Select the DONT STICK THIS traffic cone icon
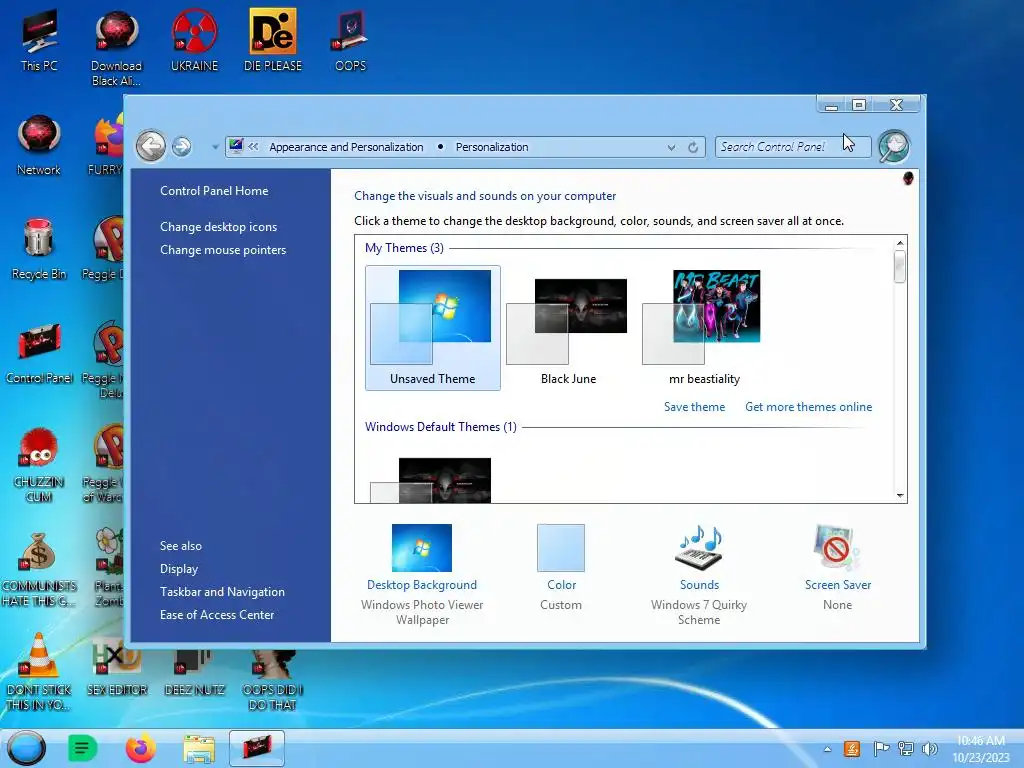This screenshot has height=768, width=1024. click(x=39, y=673)
